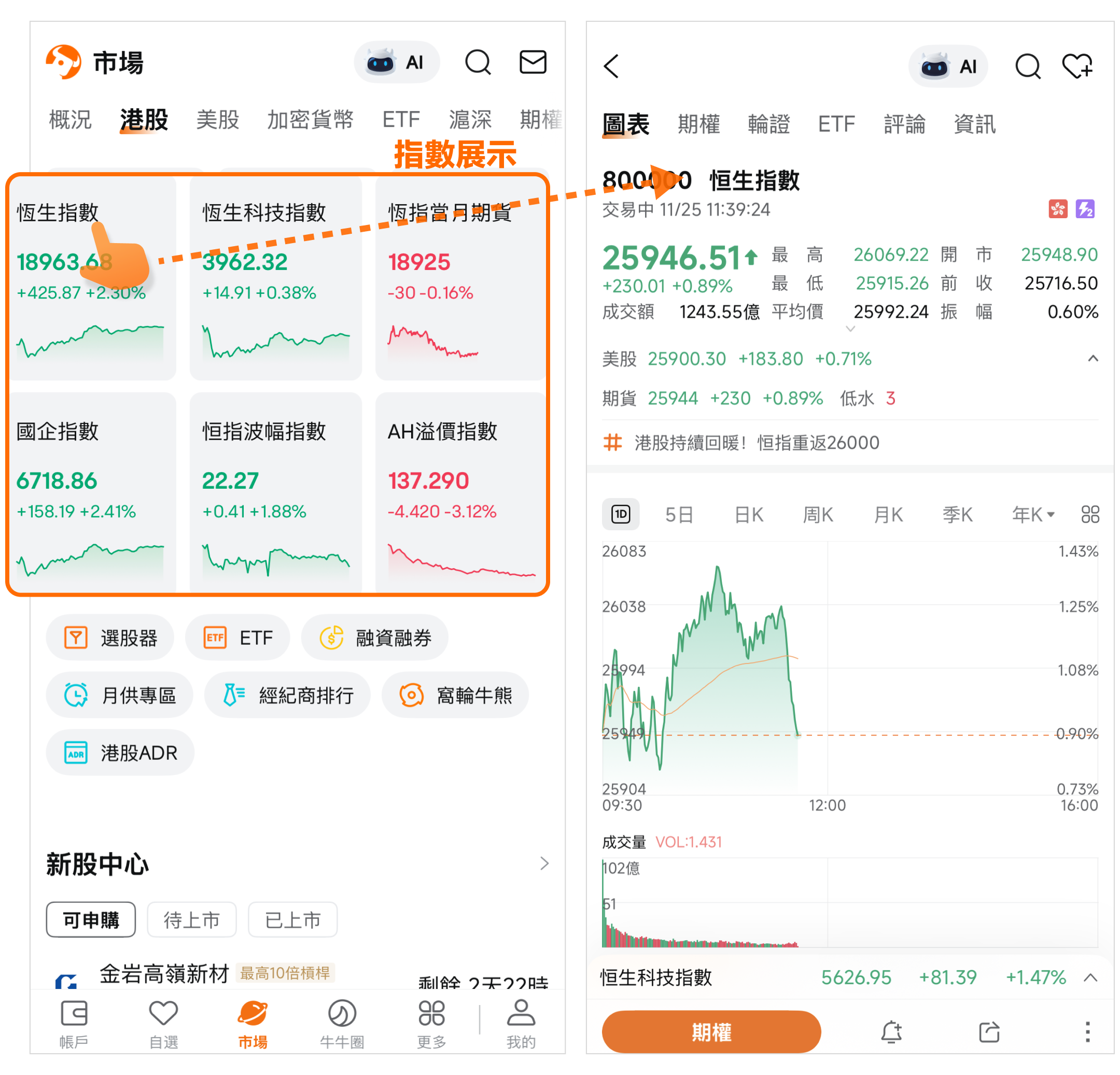Open the mail inbox icon
The height and width of the screenshot is (1075, 1120).
[x=533, y=62]
